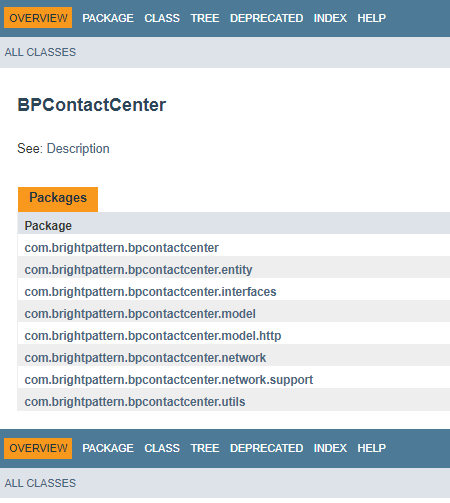Select the orange Packages tab
This screenshot has width=450, height=503.
tap(58, 199)
